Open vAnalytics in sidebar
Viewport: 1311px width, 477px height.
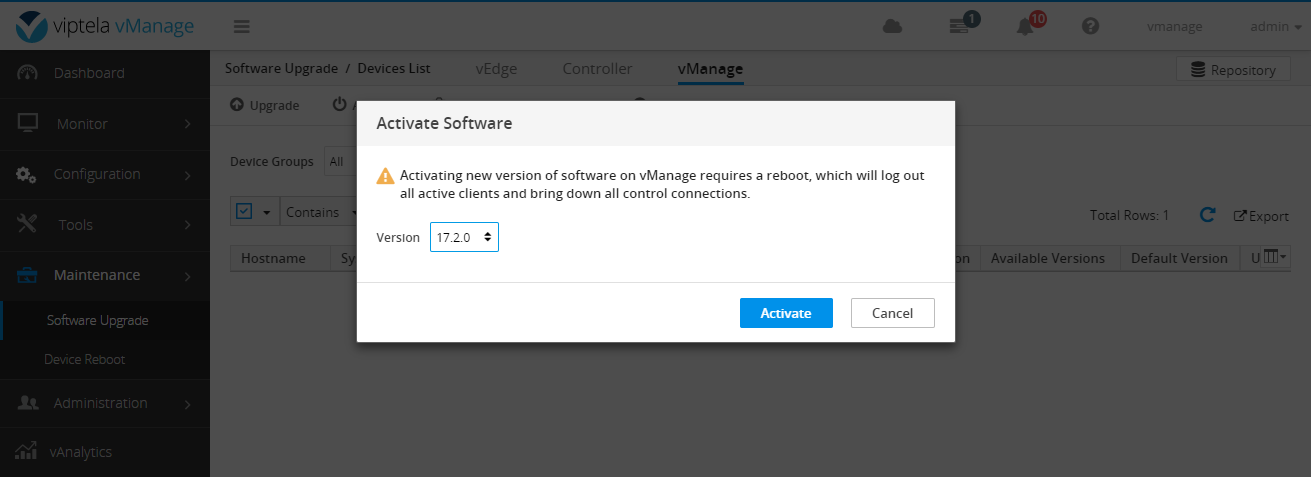coord(81,452)
